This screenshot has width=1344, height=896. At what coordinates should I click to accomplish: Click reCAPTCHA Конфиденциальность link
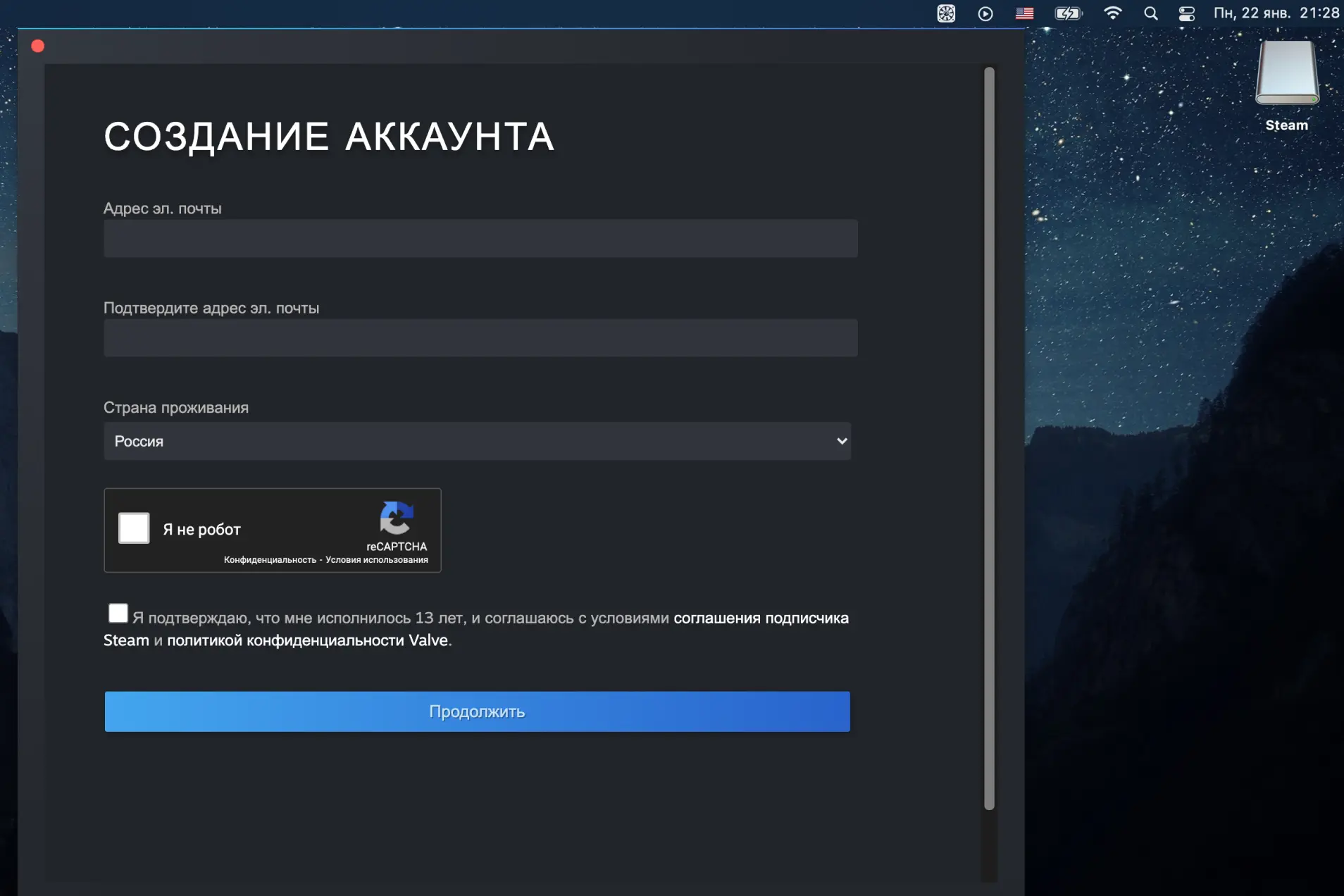(x=270, y=560)
